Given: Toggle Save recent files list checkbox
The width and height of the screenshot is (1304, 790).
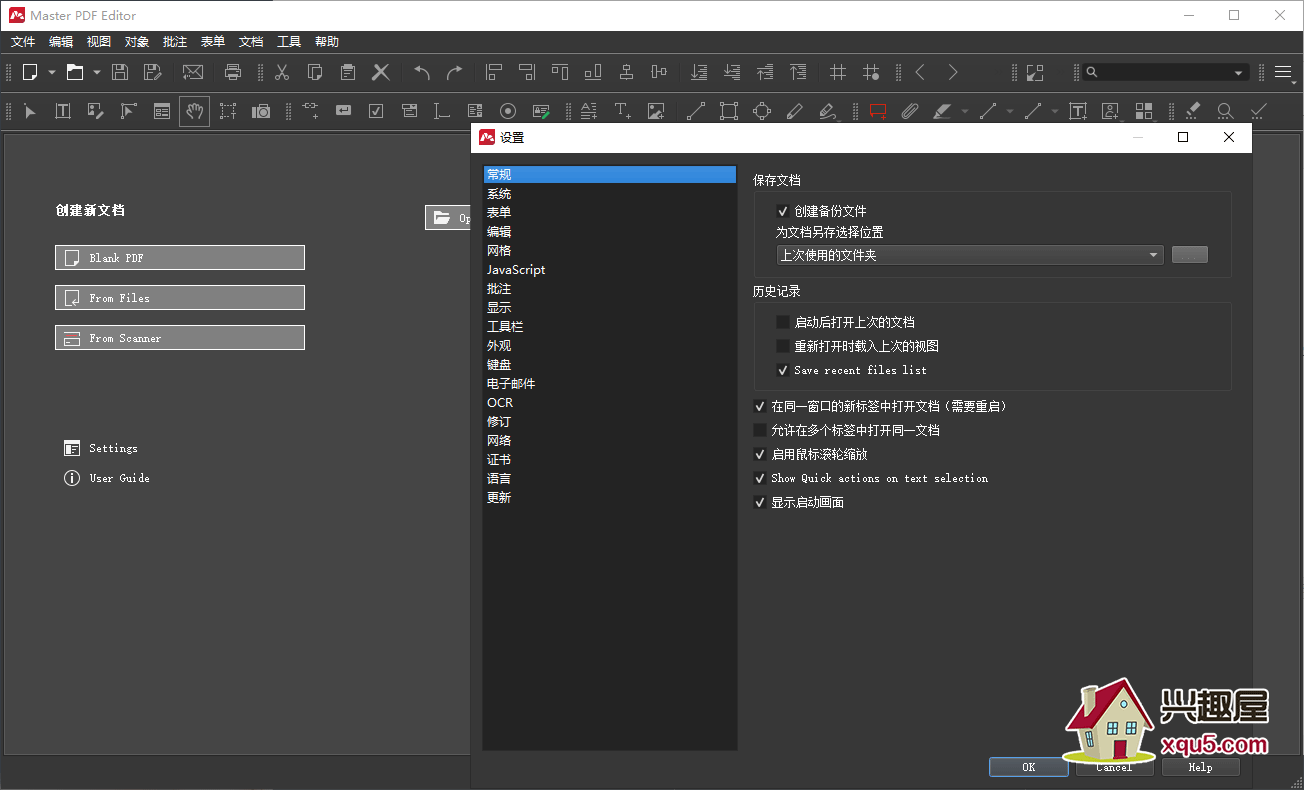Looking at the screenshot, I should (783, 370).
